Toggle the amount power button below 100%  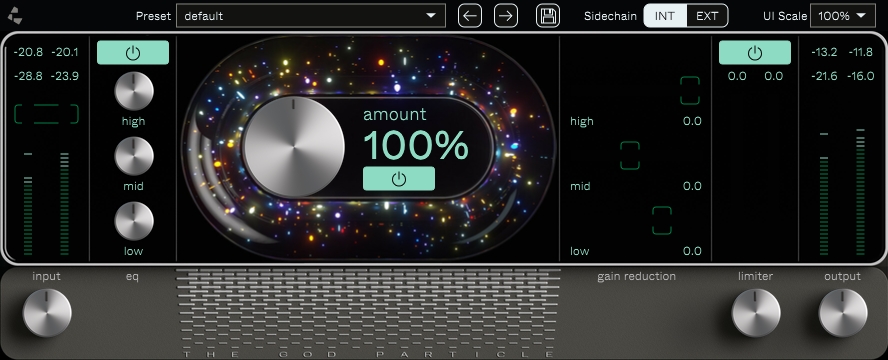pos(399,178)
